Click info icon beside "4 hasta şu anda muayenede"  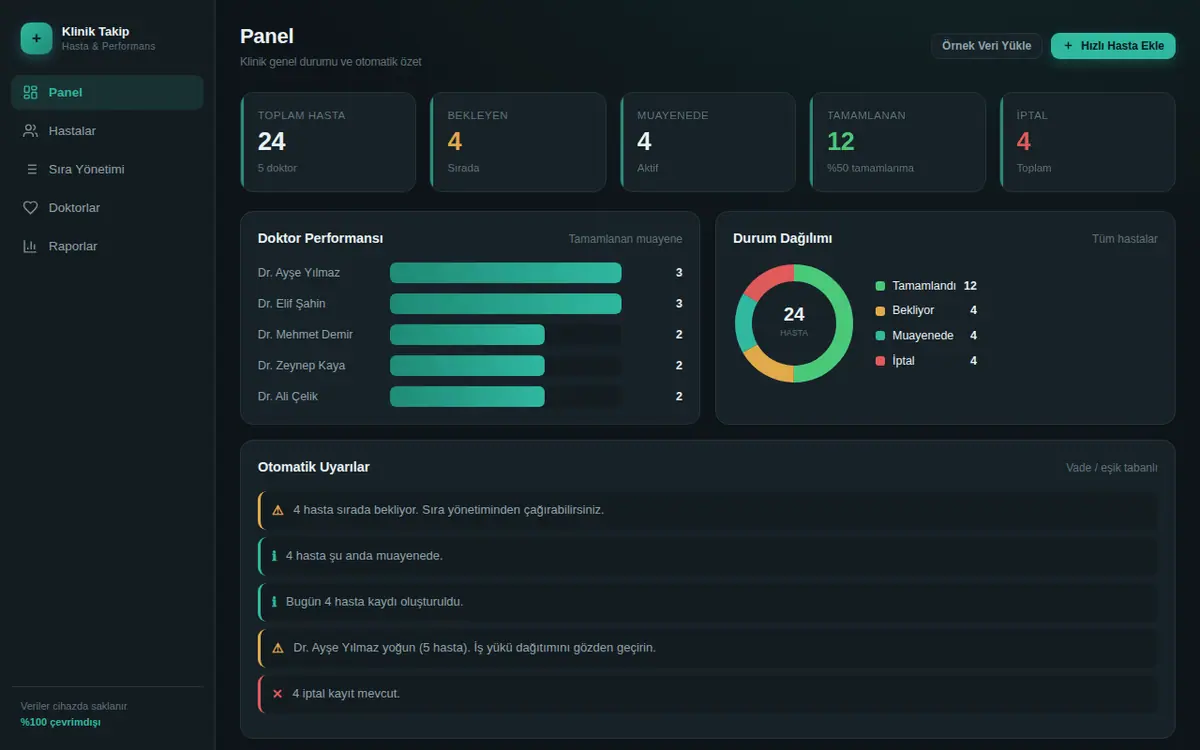coord(274,556)
